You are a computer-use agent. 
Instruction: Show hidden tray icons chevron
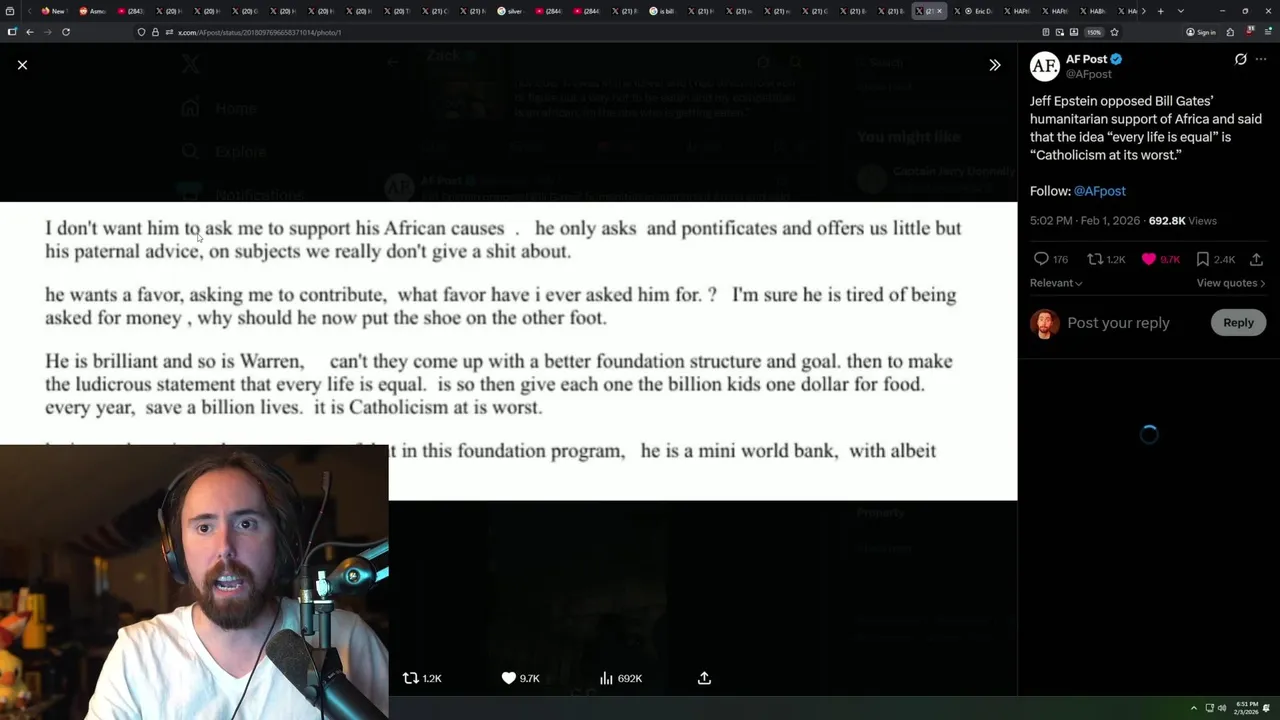point(1193,708)
